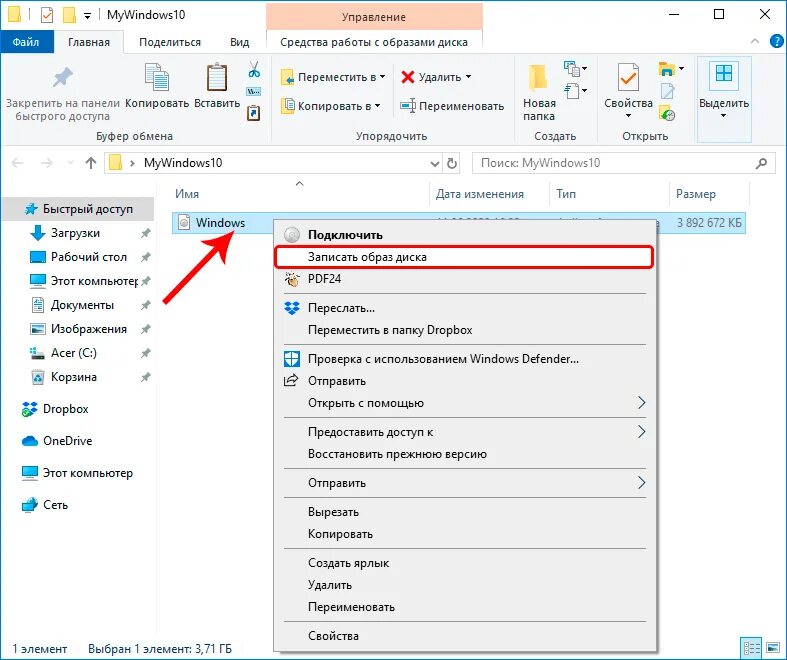Click the Копировать ribbon icon
Viewport: 787px width, 660px height.
click(x=157, y=77)
